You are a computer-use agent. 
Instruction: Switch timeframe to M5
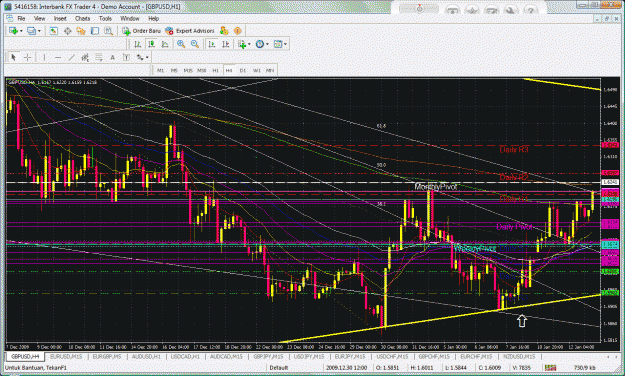point(174,71)
